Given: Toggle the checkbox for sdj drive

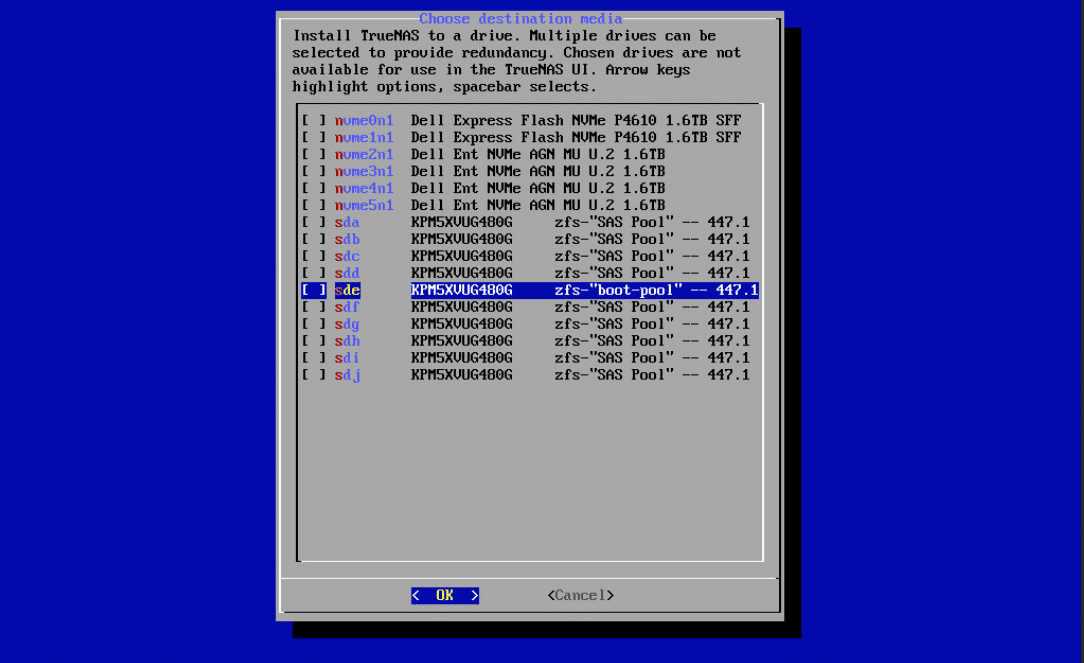Looking at the screenshot, I should coord(313,375).
